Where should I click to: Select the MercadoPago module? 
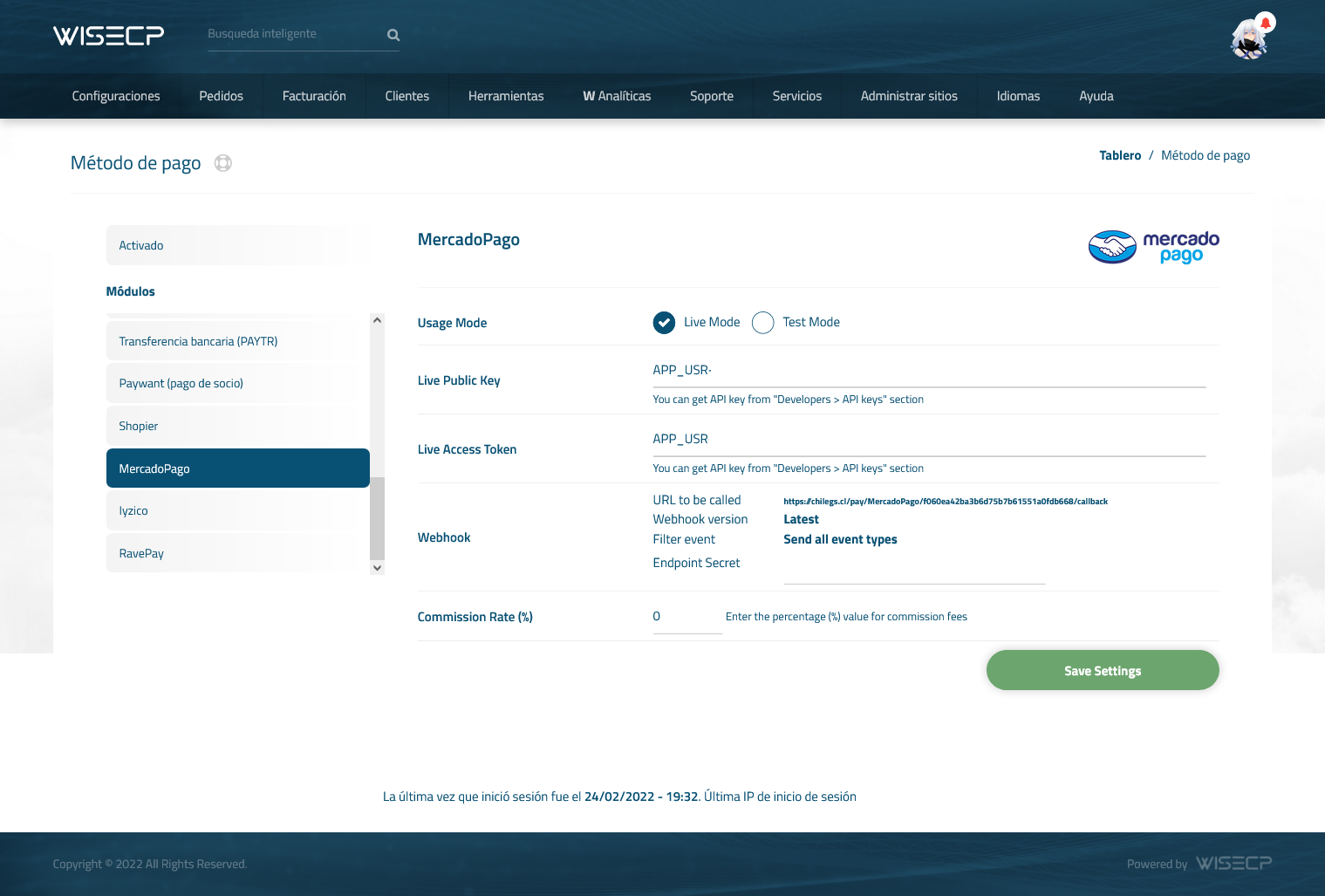238,469
